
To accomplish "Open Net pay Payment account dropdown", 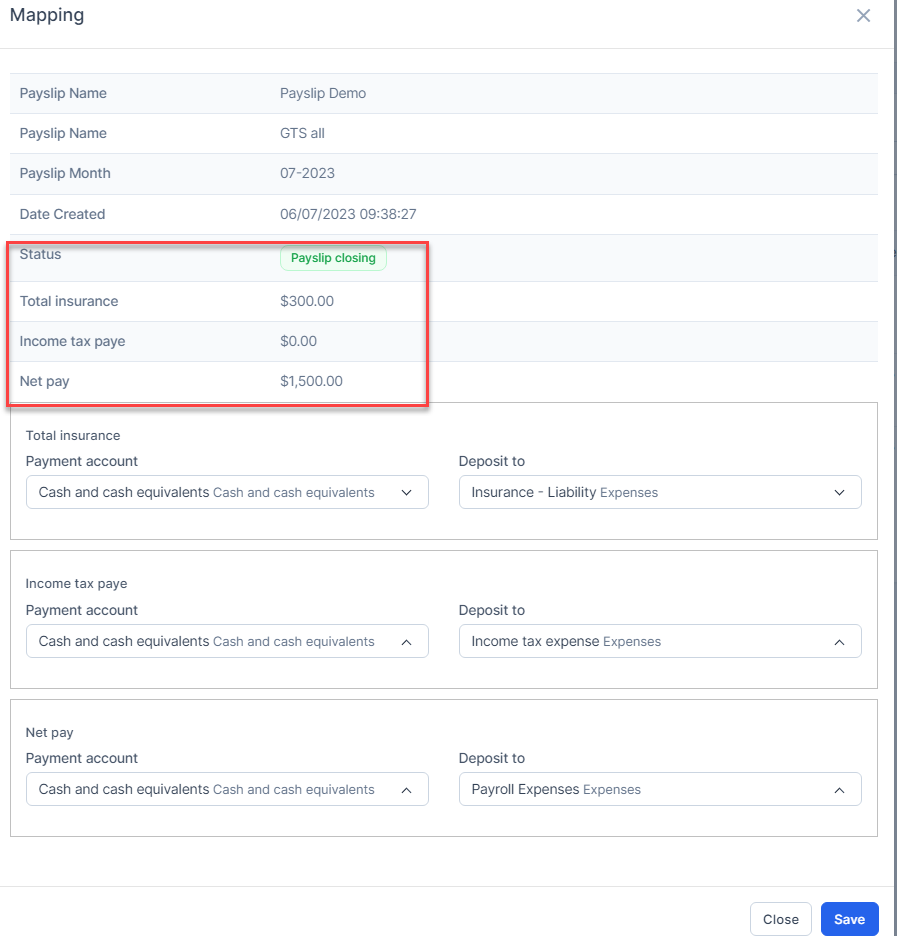I will point(227,789).
